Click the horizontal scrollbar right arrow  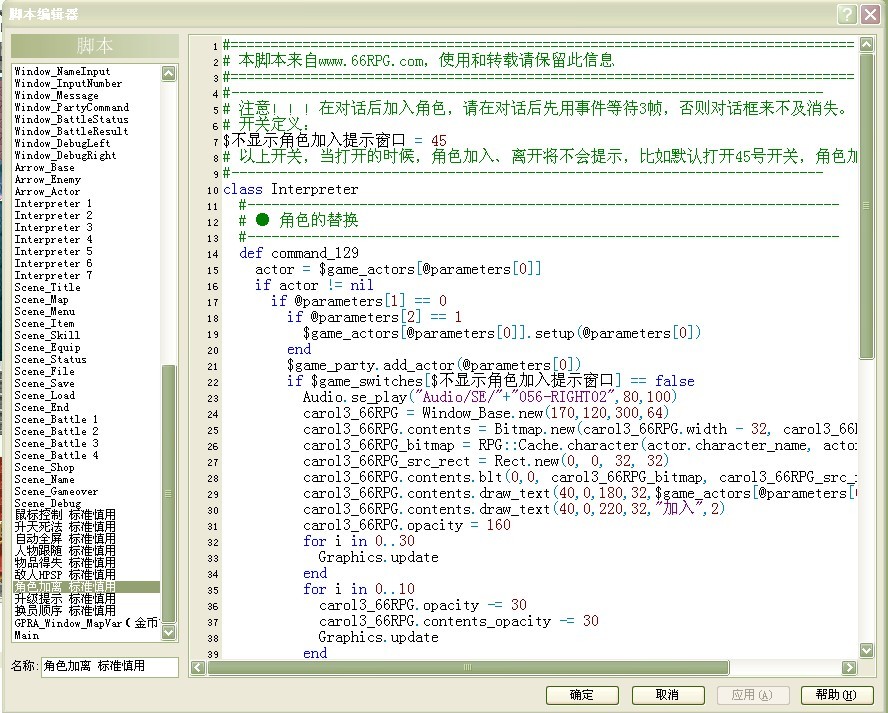coord(849,667)
